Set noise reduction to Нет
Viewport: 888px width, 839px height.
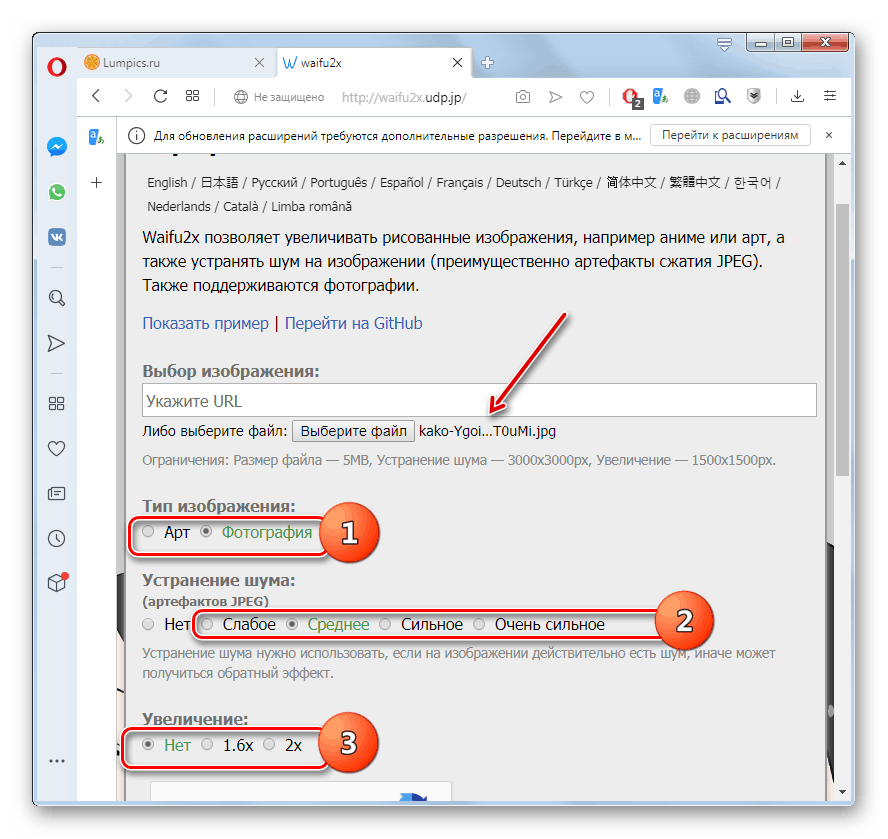pos(148,624)
